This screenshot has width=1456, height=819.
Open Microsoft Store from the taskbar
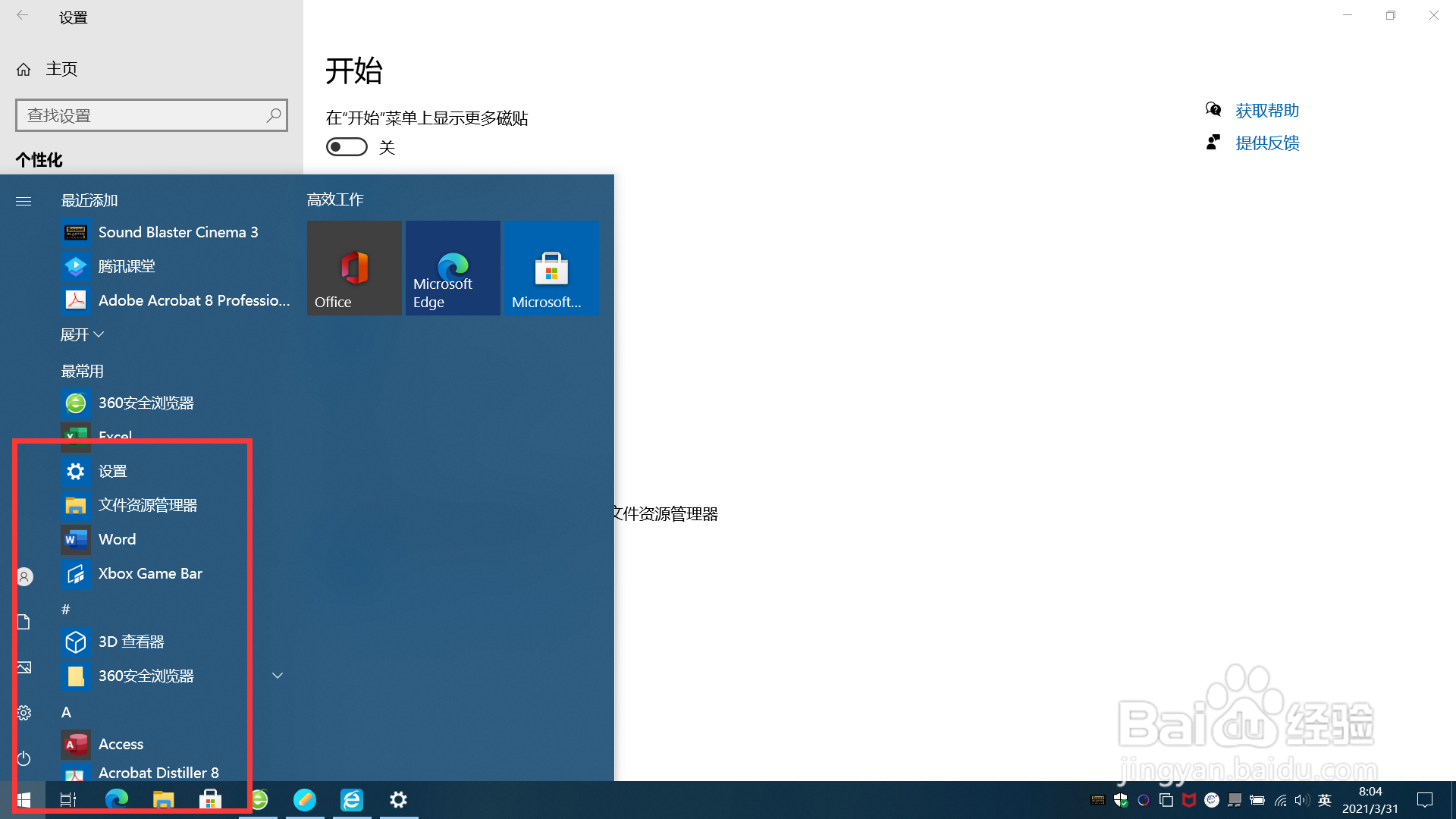click(210, 799)
